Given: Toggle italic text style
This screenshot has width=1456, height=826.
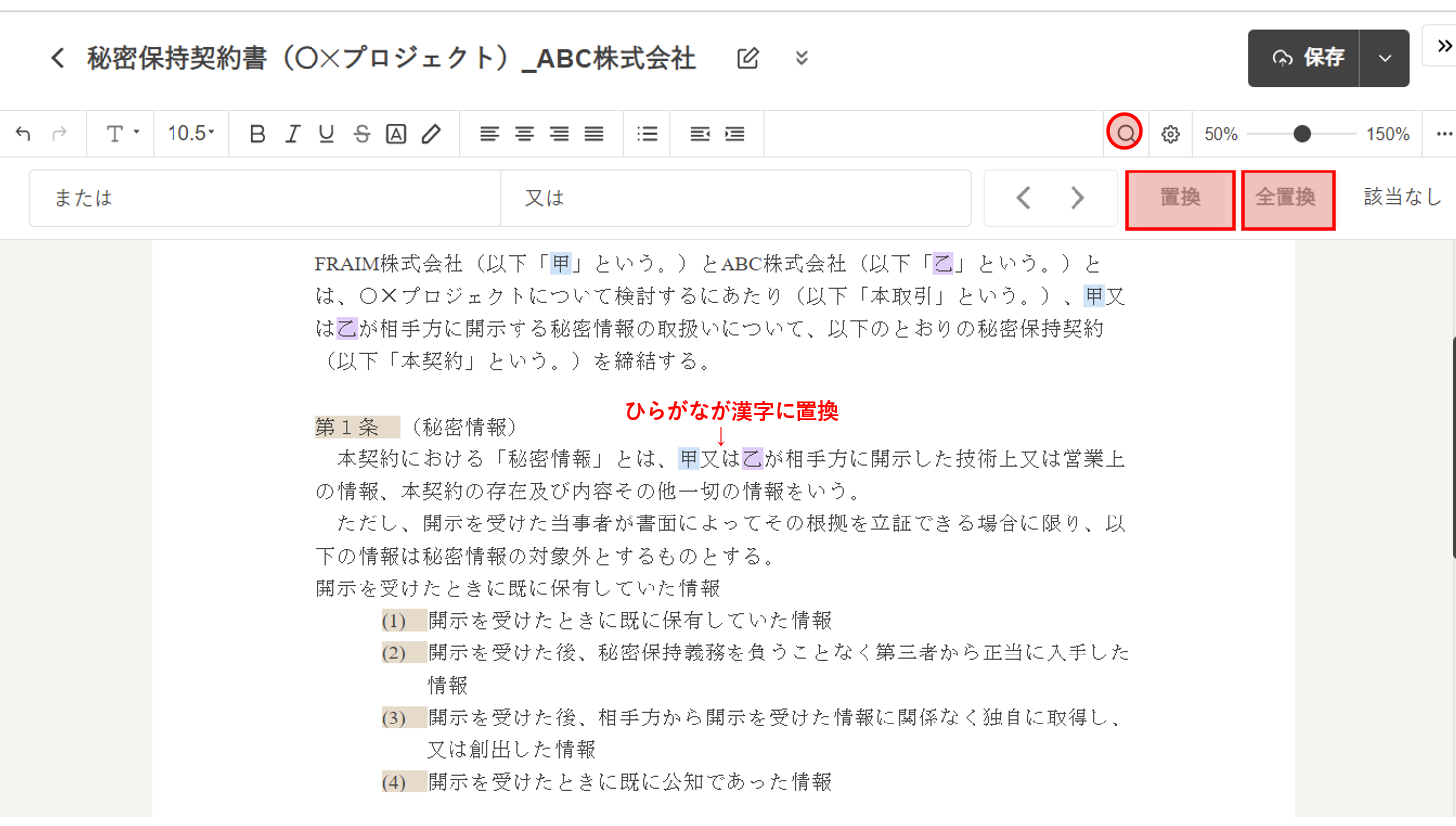Looking at the screenshot, I should 292,134.
